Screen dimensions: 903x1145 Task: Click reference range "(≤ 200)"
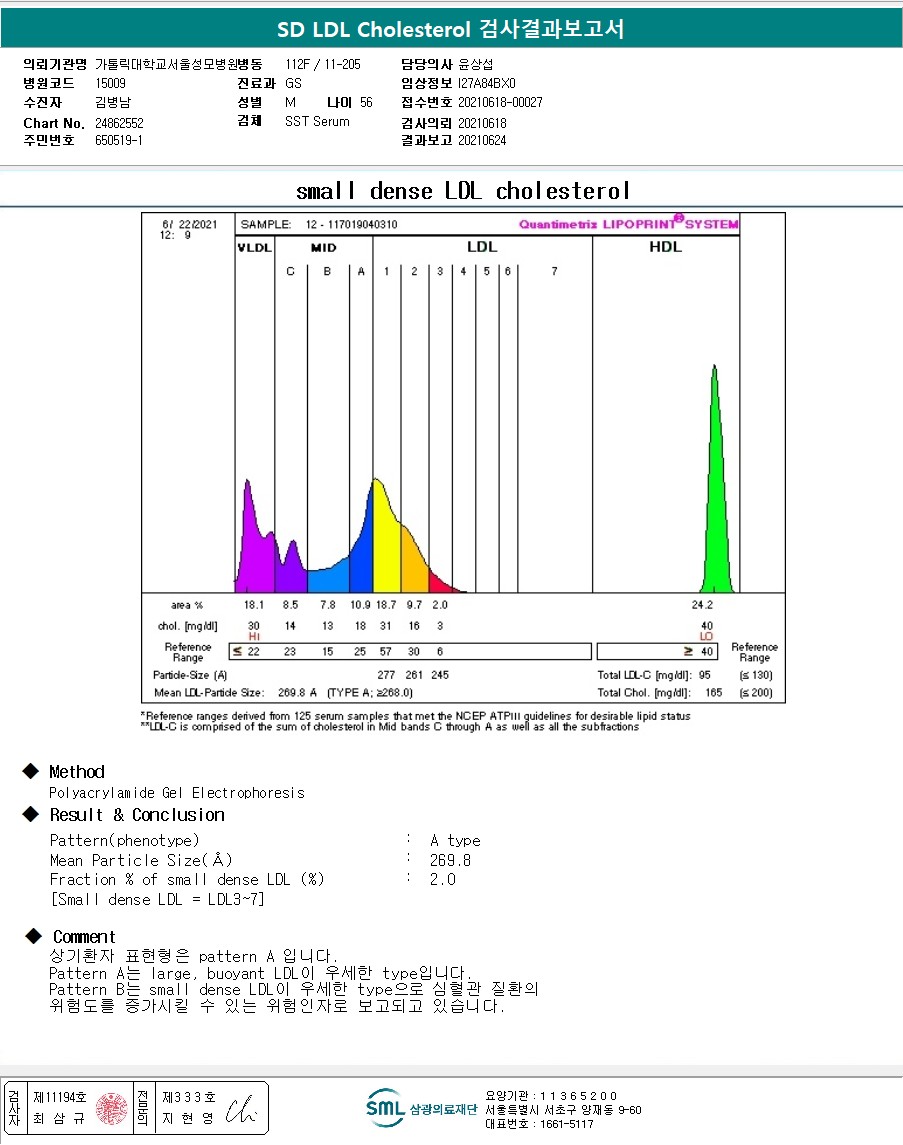tap(756, 692)
